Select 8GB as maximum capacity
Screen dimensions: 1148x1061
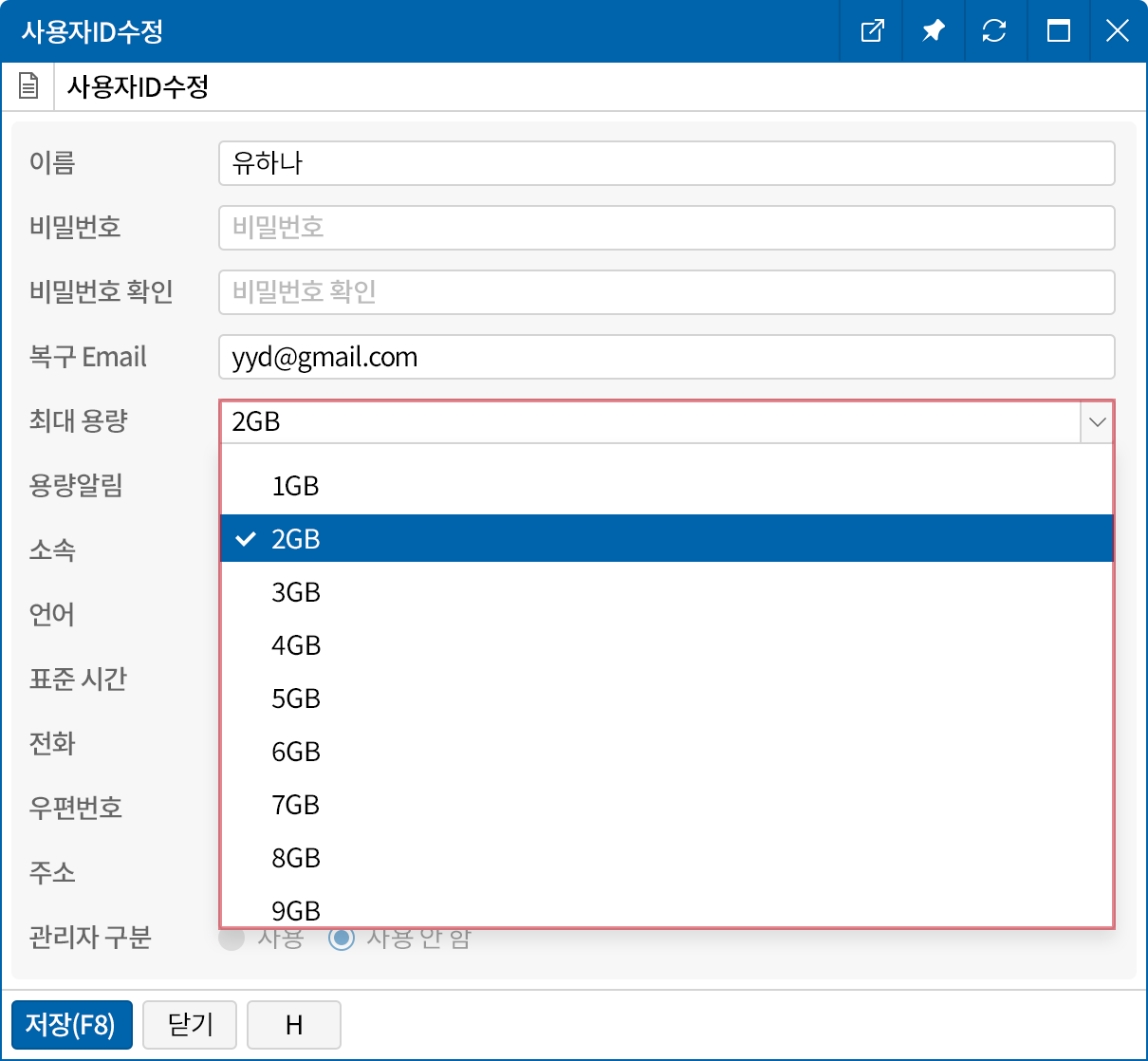[x=295, y=858]
